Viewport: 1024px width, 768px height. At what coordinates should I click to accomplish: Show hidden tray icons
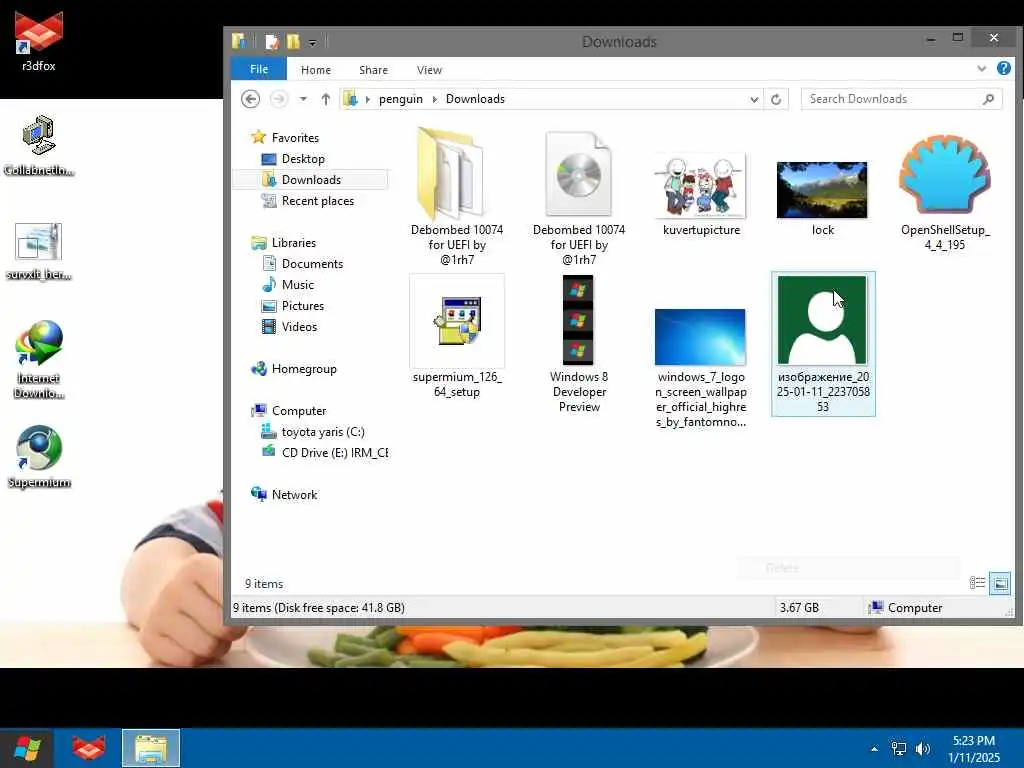coord(874,749)
